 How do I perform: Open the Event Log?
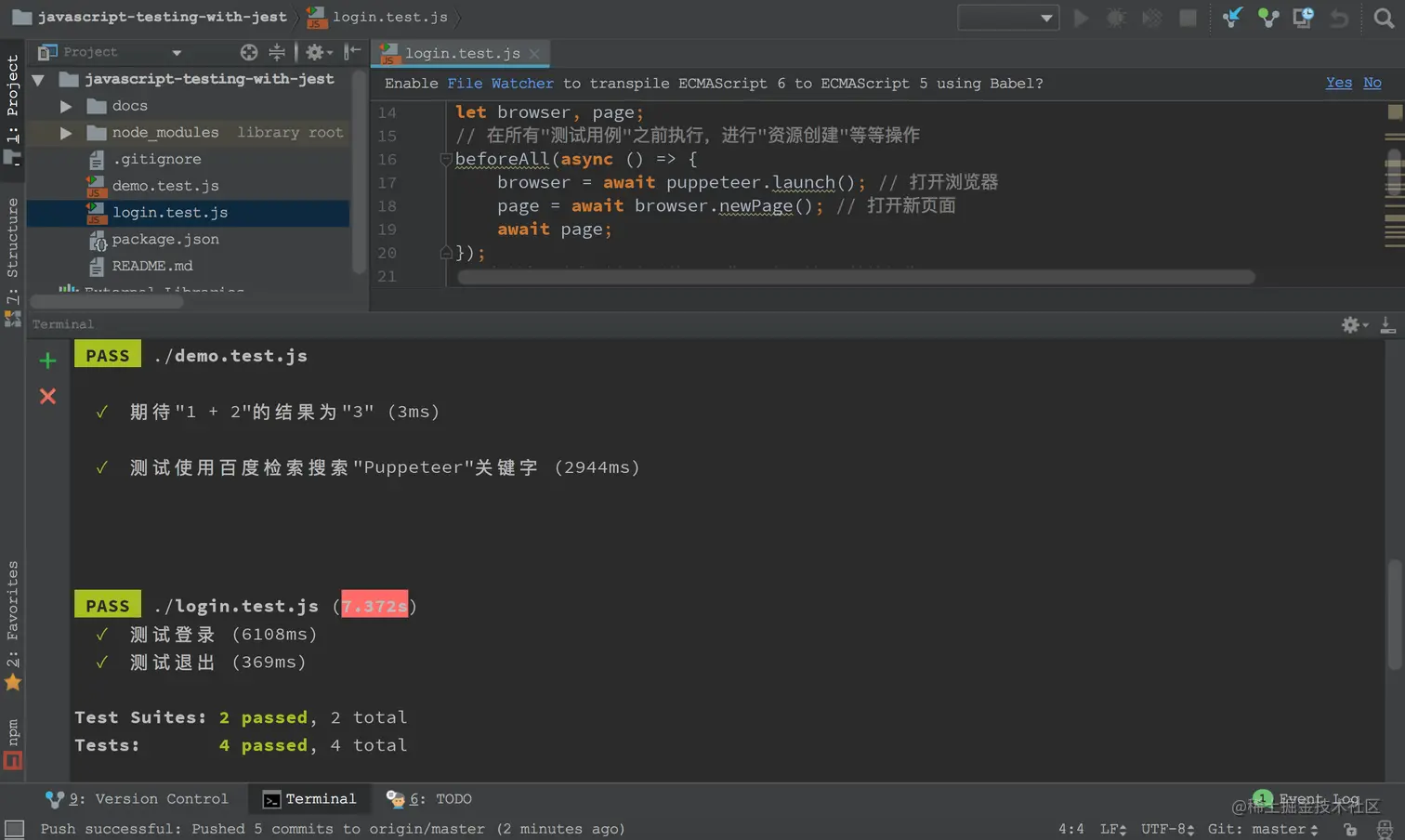1307,799
